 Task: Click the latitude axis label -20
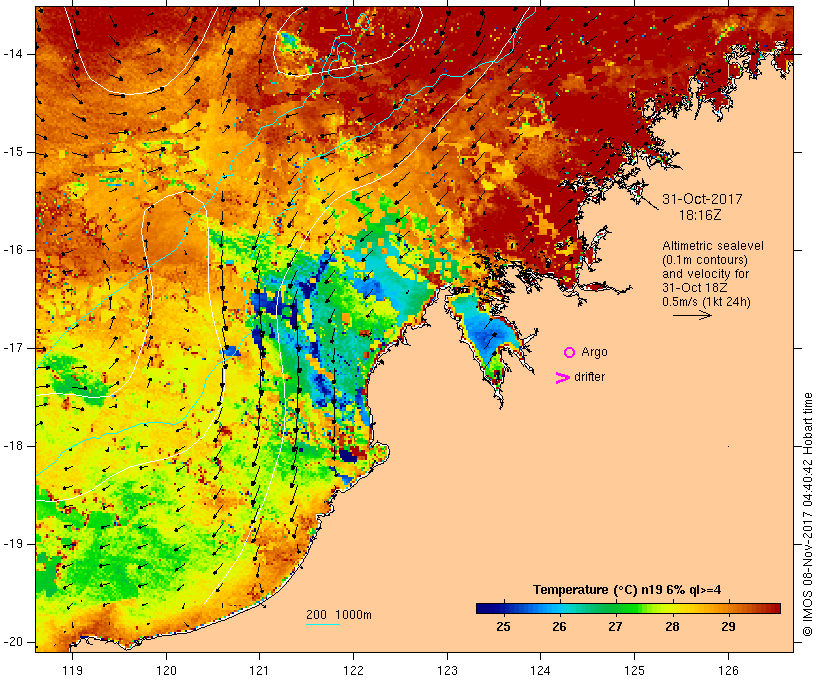coord(13,642)
